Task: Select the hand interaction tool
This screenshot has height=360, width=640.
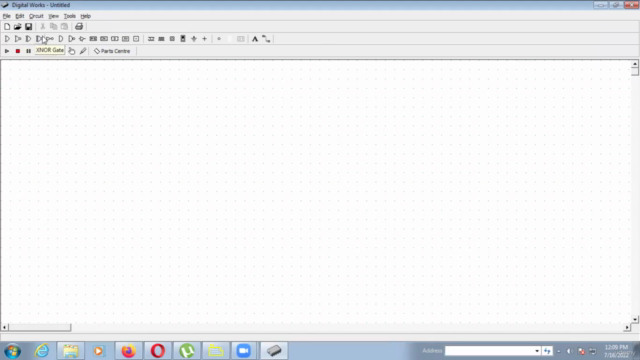Action: point(72,51)
